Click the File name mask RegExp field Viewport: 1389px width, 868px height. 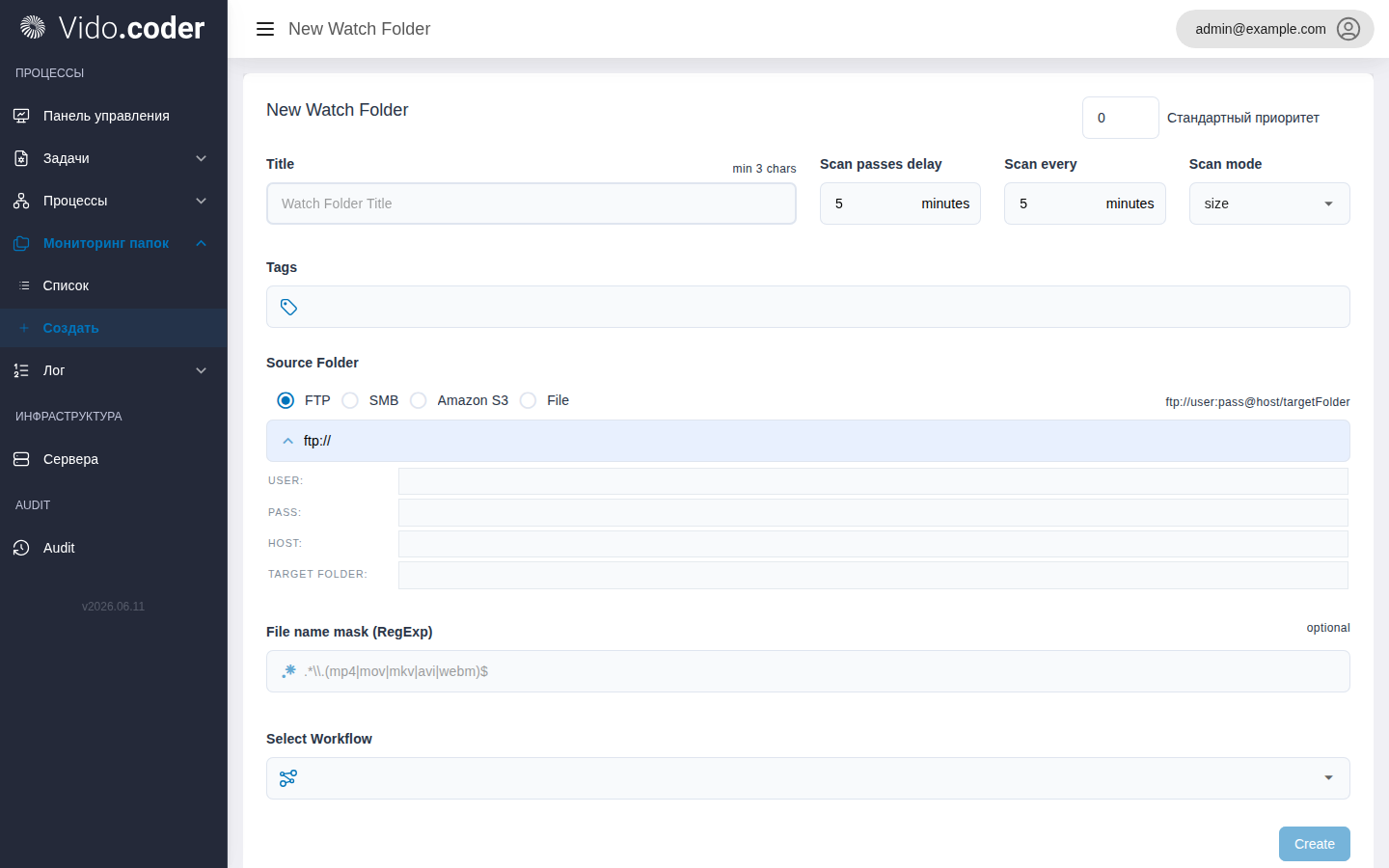pos(808,671)
